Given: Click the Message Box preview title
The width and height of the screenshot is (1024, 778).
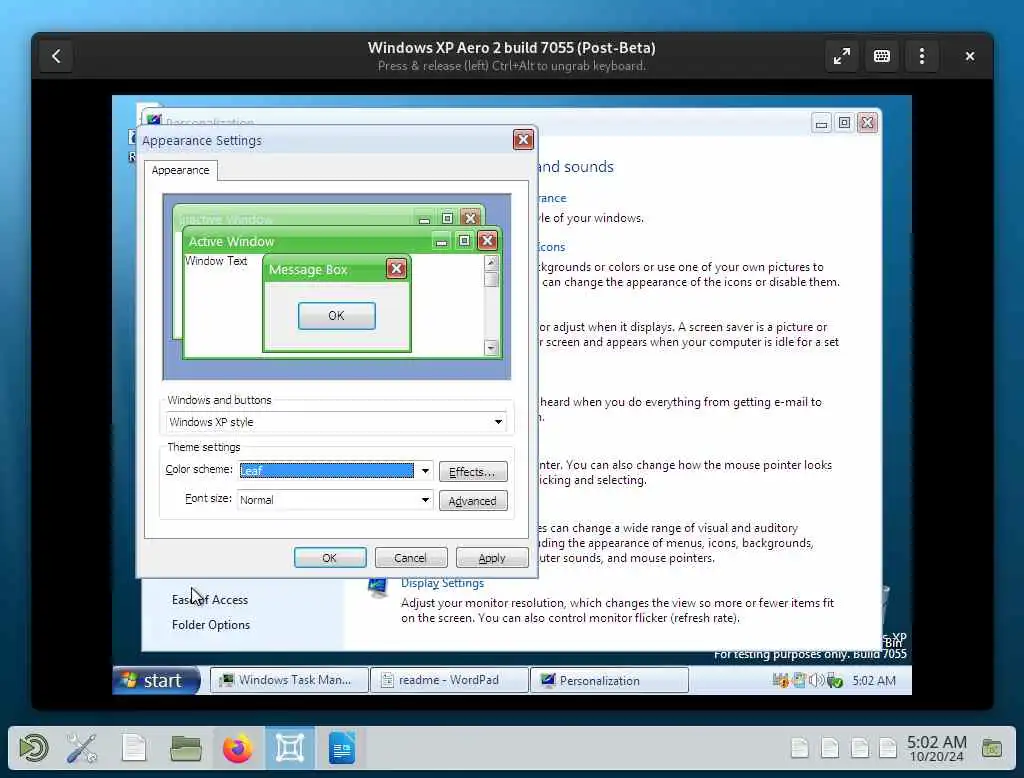Looking at the screenshot, I should tap(308, 269).
